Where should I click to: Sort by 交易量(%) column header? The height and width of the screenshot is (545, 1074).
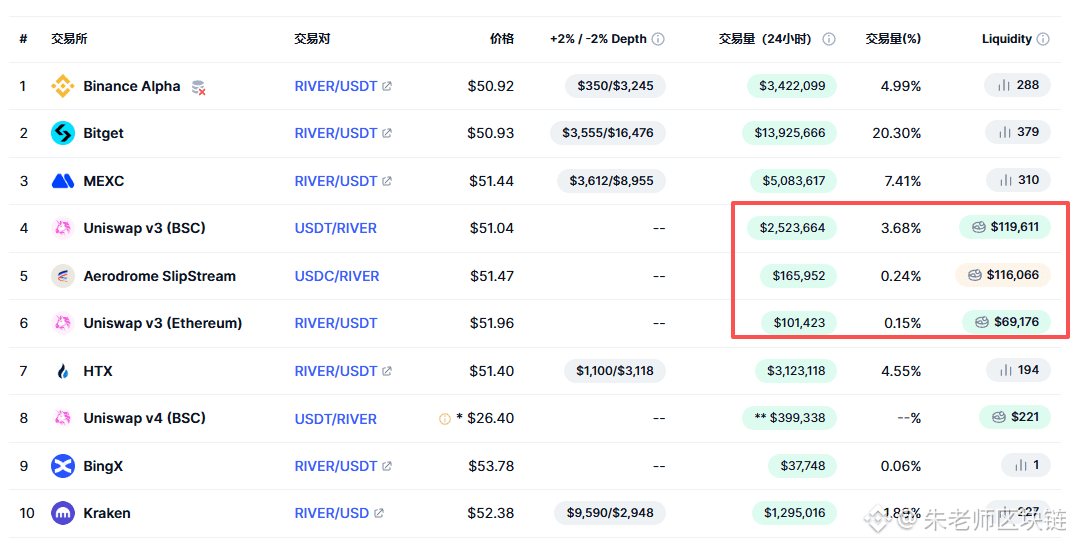click(893, 39)
